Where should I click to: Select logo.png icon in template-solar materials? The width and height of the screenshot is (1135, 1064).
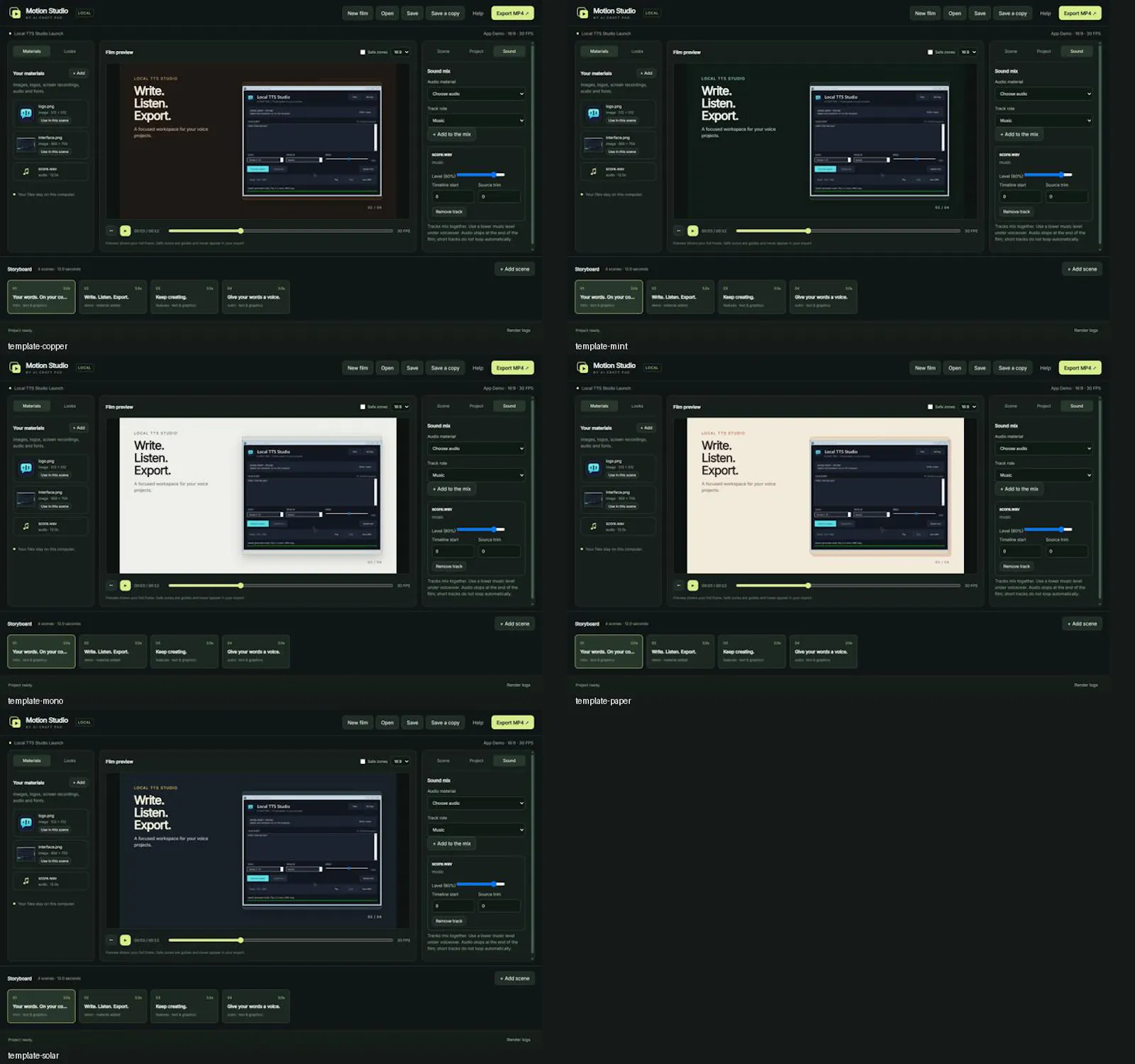(26, 823)
